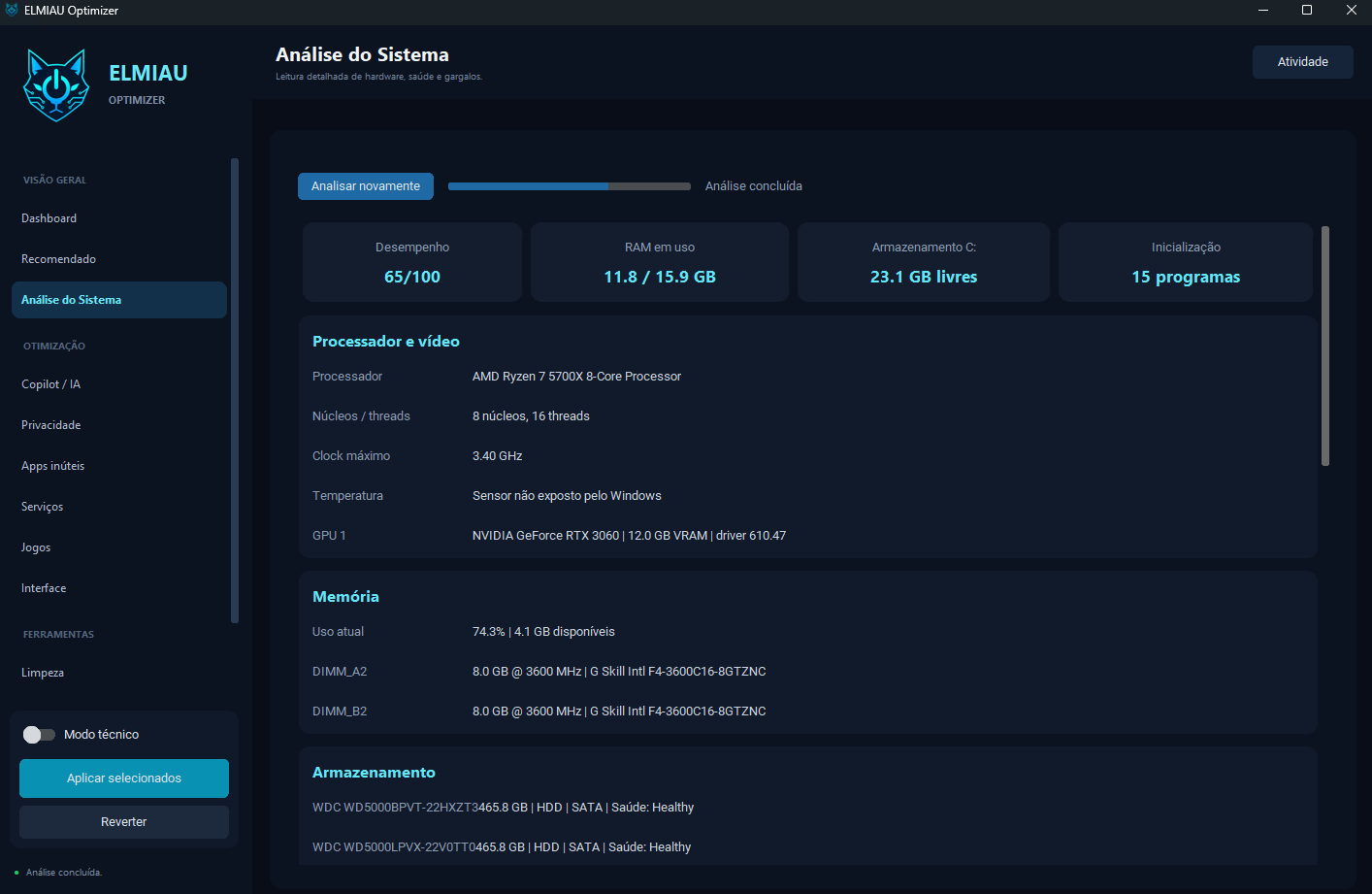1372x894 pixels.
Task: Click the Temperatura label
Action: click(x=347, y=496)
